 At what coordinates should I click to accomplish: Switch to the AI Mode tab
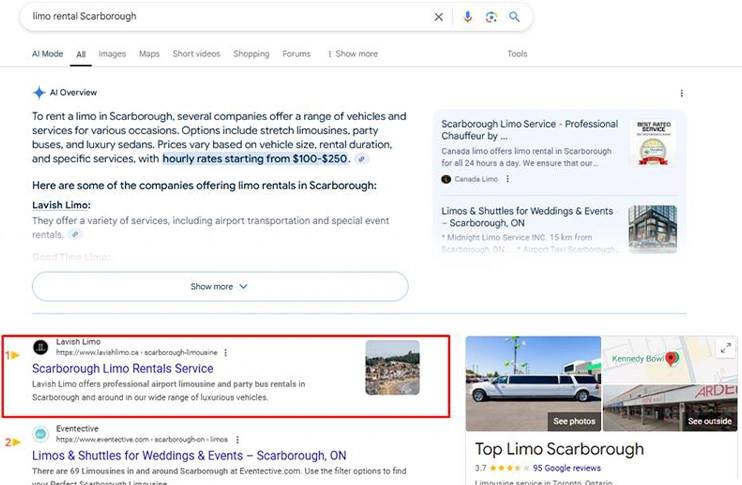click(48, 54)
